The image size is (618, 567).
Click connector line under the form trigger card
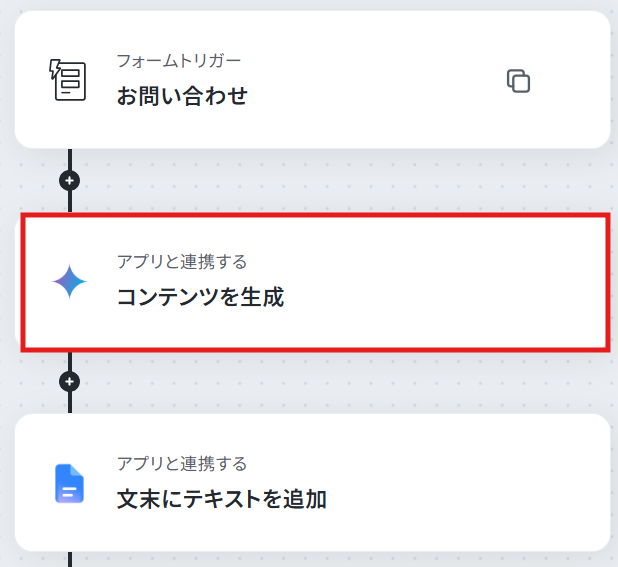(x=70, y=159)
